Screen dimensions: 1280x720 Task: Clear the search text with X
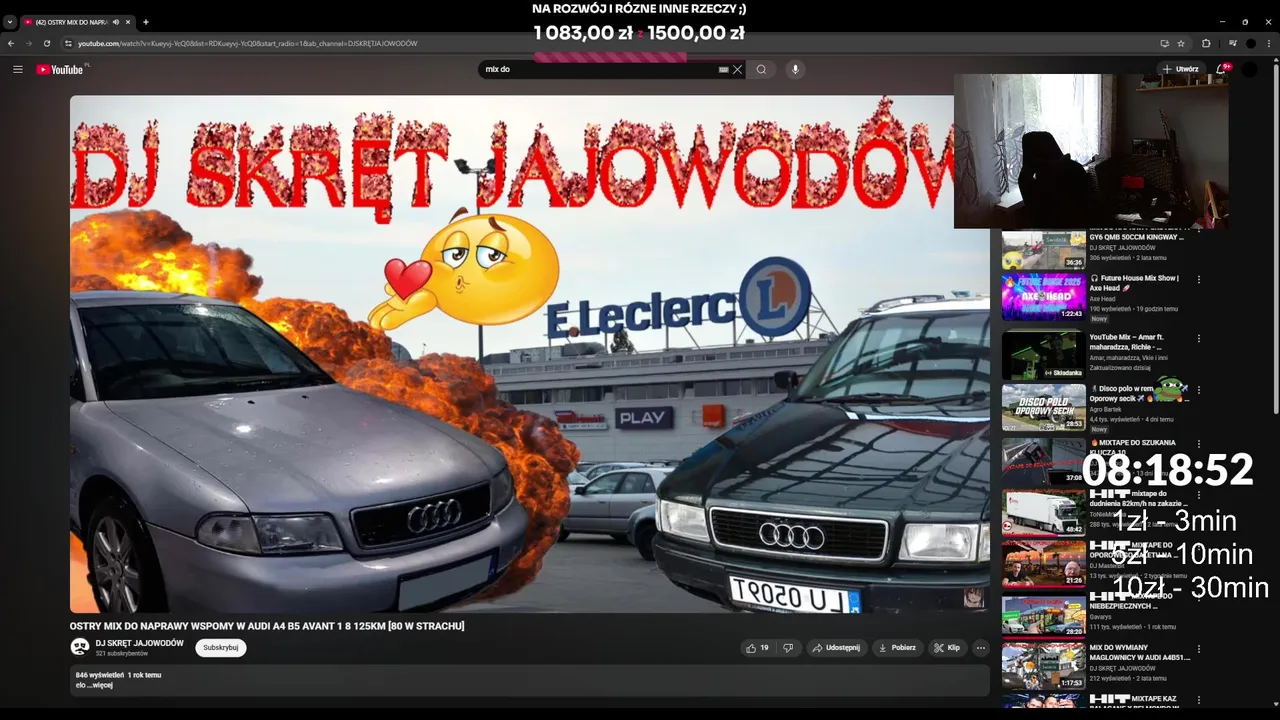[x=737, y=70]
